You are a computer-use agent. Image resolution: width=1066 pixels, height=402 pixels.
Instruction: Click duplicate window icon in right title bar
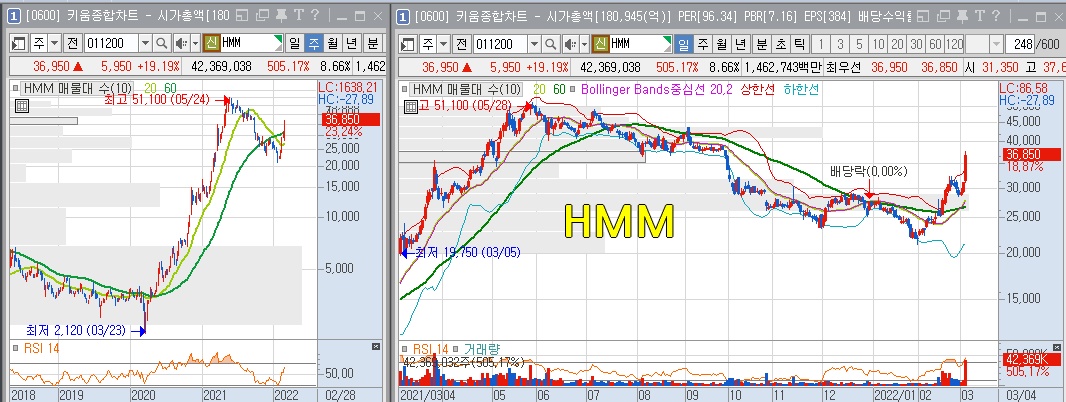(x=943, y=16)
